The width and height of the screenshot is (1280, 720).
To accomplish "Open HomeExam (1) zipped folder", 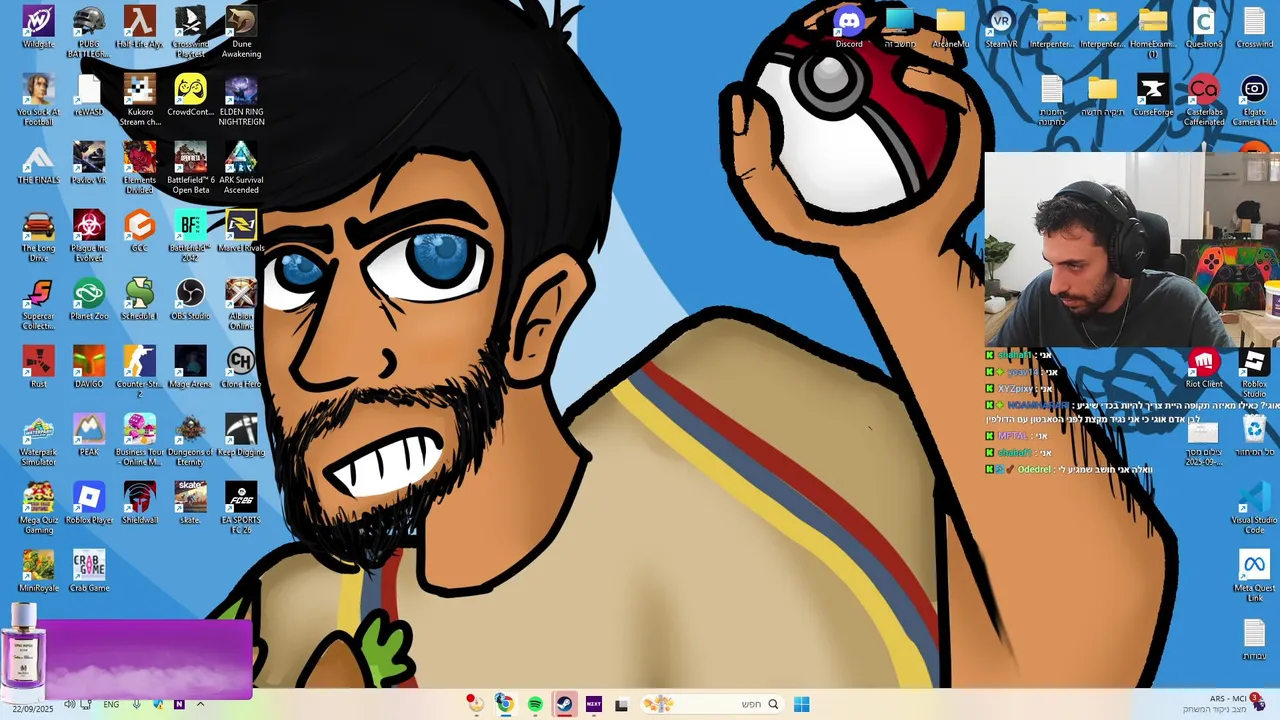I will click(1153, 30).
